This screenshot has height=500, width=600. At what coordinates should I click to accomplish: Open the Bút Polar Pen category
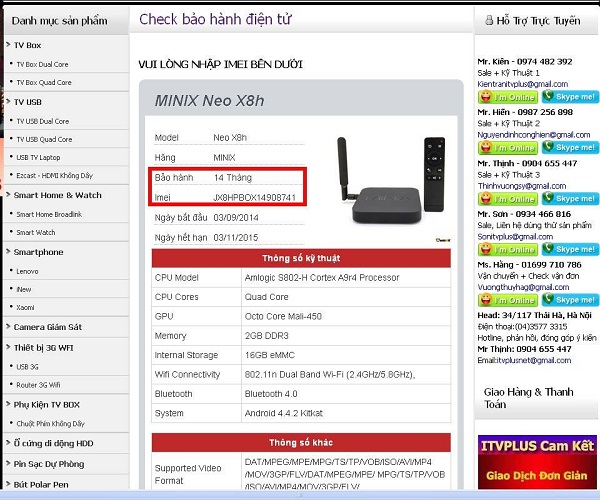click(41, 485)
